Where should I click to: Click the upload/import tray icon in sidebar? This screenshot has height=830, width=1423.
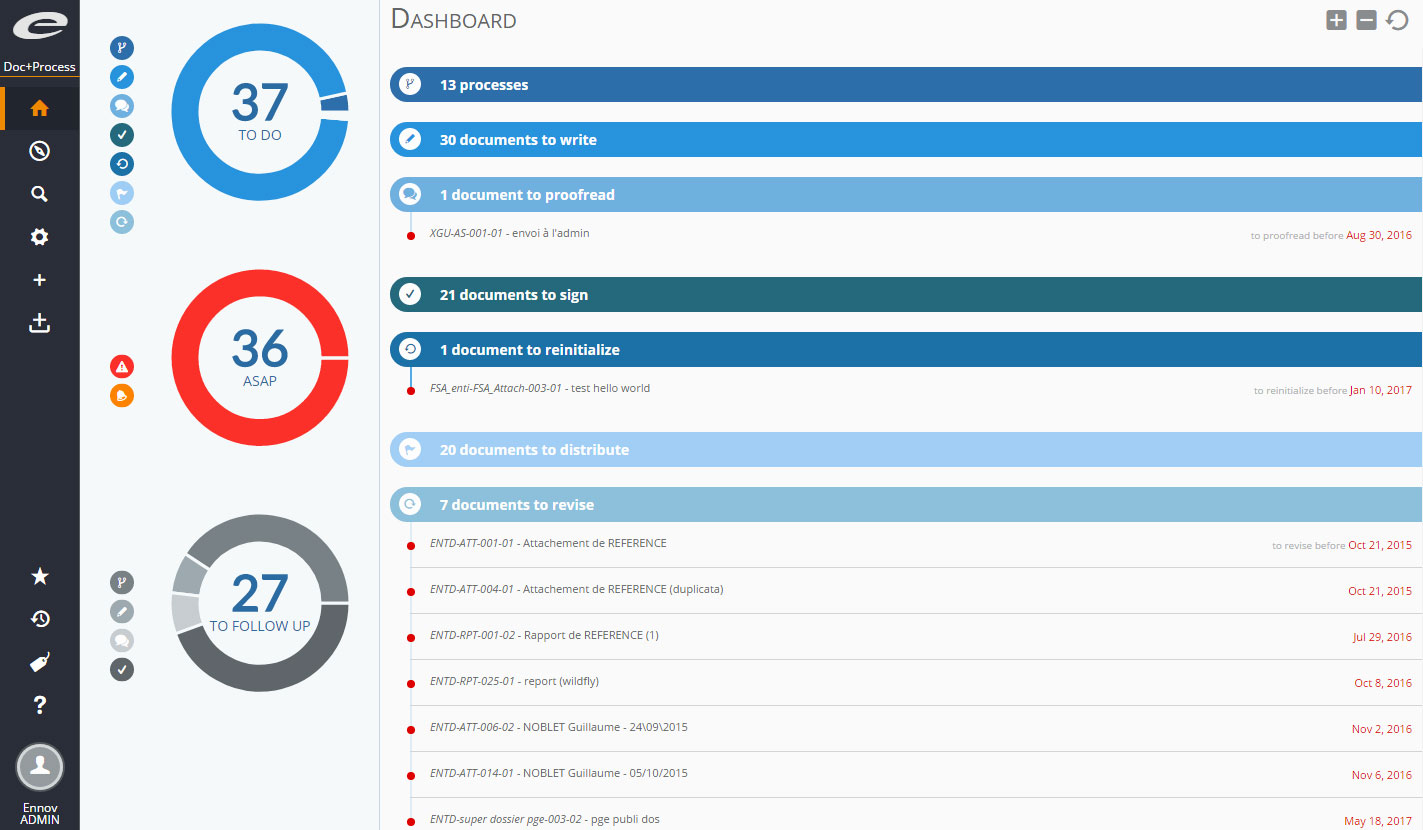[40, 323]
